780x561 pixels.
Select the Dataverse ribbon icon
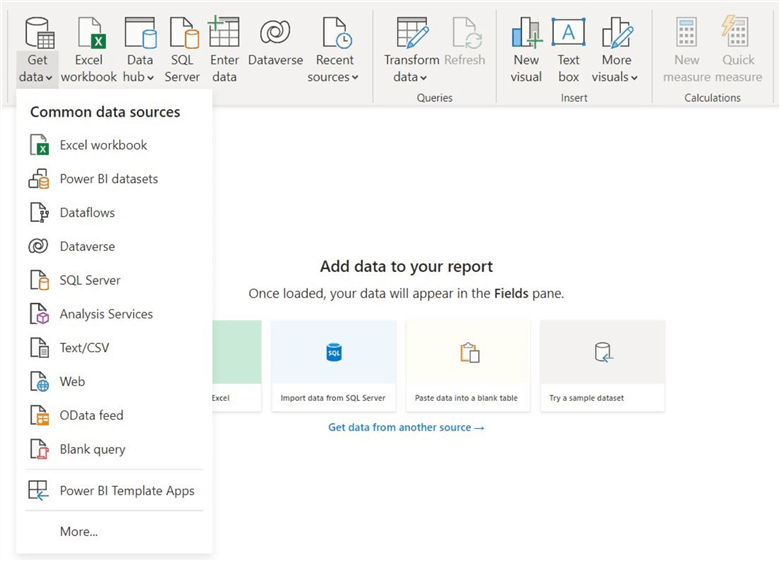click(275, 34)
